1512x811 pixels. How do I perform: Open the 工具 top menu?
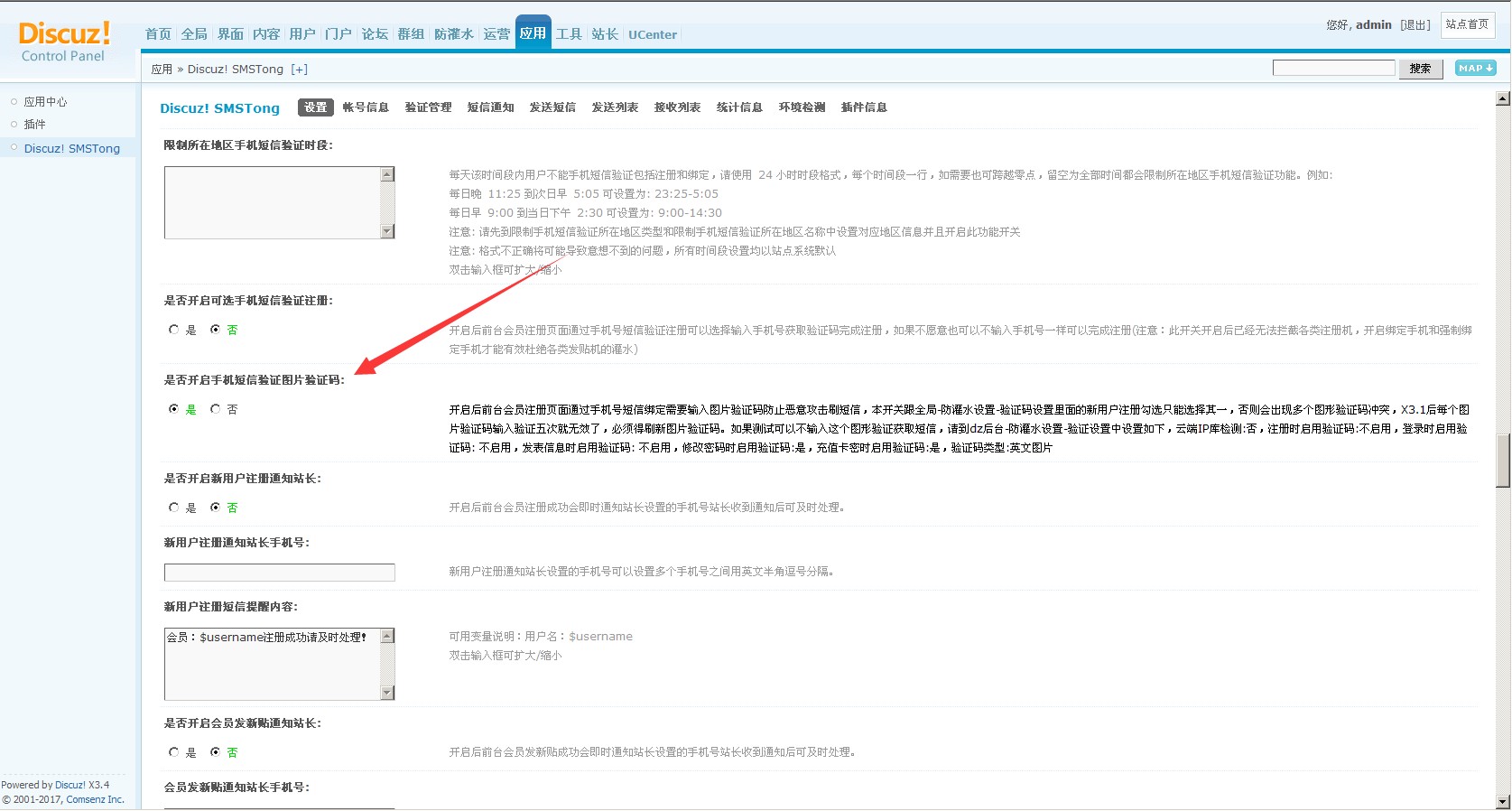click(x=569, y=34)
